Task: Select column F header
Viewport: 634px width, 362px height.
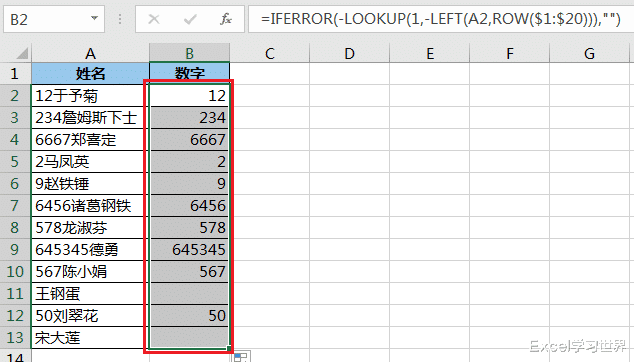Action: (509, 53)
